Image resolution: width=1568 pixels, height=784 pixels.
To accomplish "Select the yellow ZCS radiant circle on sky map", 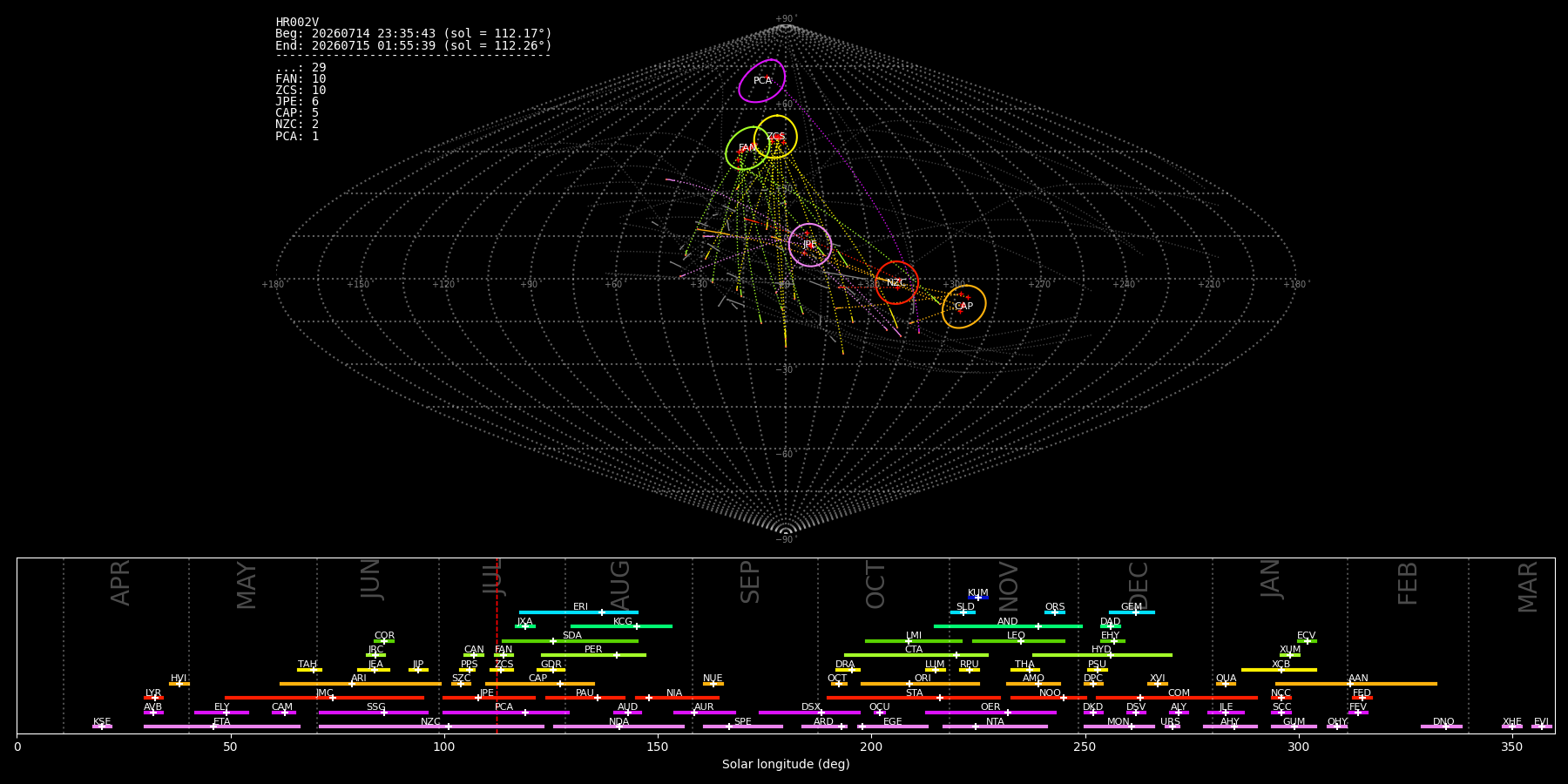I will (x=775, y=137).
